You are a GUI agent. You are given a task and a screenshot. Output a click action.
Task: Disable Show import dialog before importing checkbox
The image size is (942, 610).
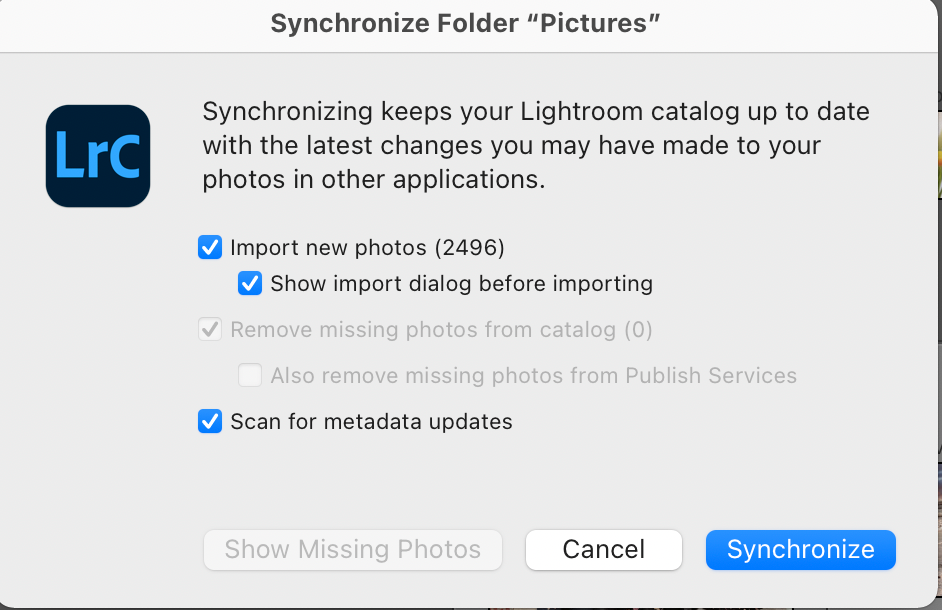tap(250, 284)
